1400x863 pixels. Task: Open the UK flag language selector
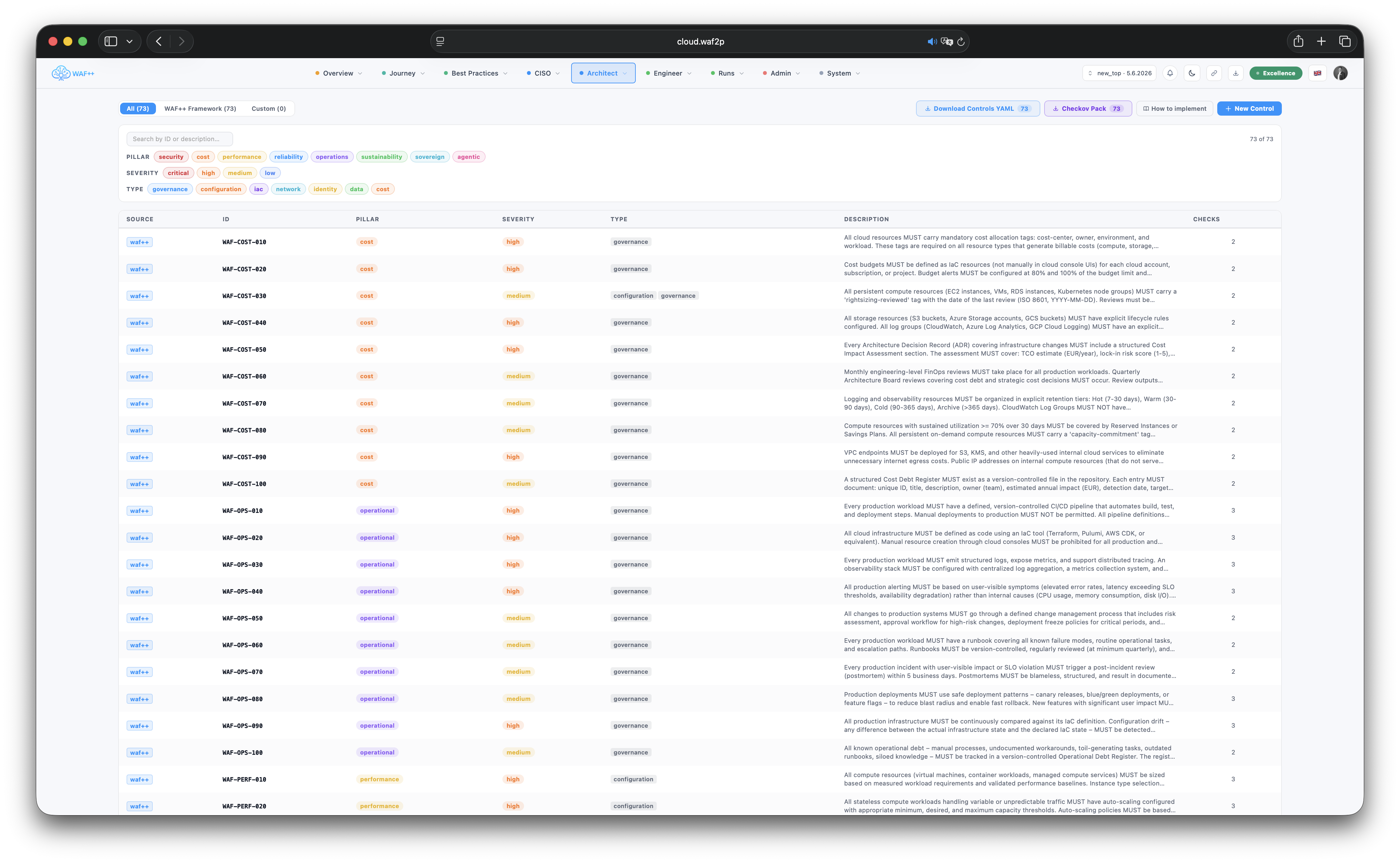point(1317,73)
